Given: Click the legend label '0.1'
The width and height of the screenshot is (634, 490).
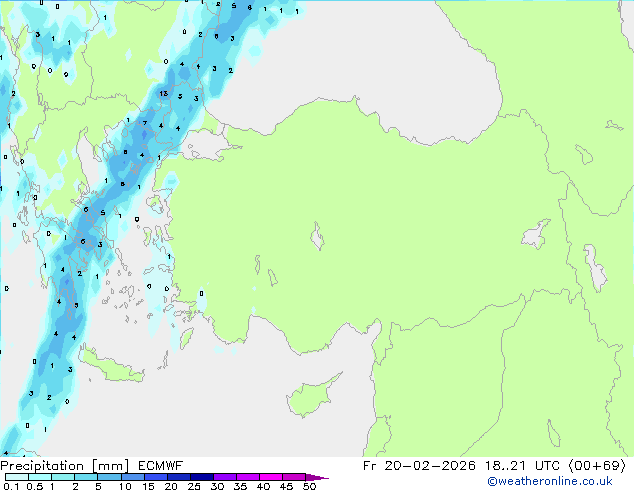Looking at the screenshot, I should point(11,486).
